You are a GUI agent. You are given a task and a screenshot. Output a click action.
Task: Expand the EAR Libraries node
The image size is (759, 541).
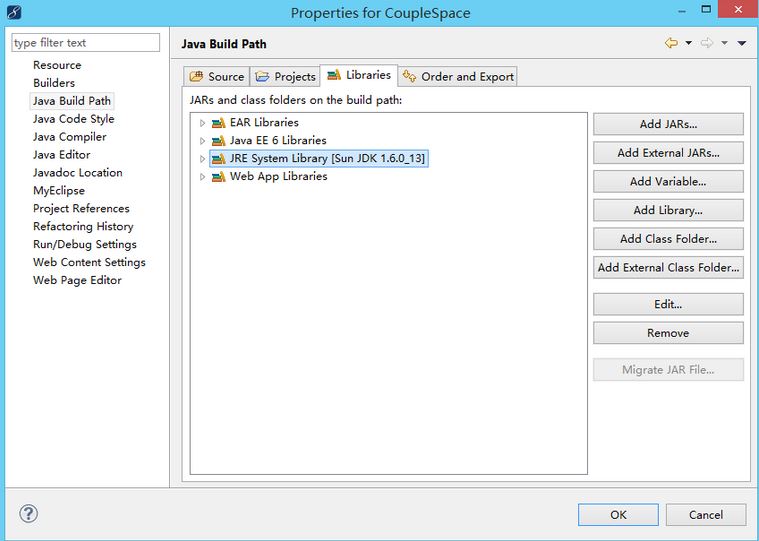[202, 123]
